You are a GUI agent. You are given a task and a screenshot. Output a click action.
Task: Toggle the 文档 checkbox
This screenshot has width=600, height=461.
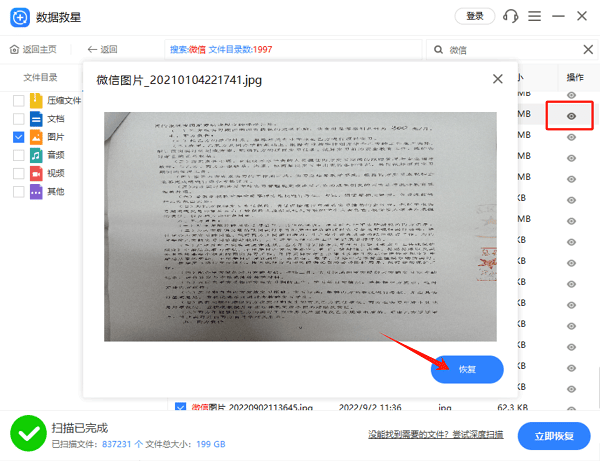(x=18, y=118)
